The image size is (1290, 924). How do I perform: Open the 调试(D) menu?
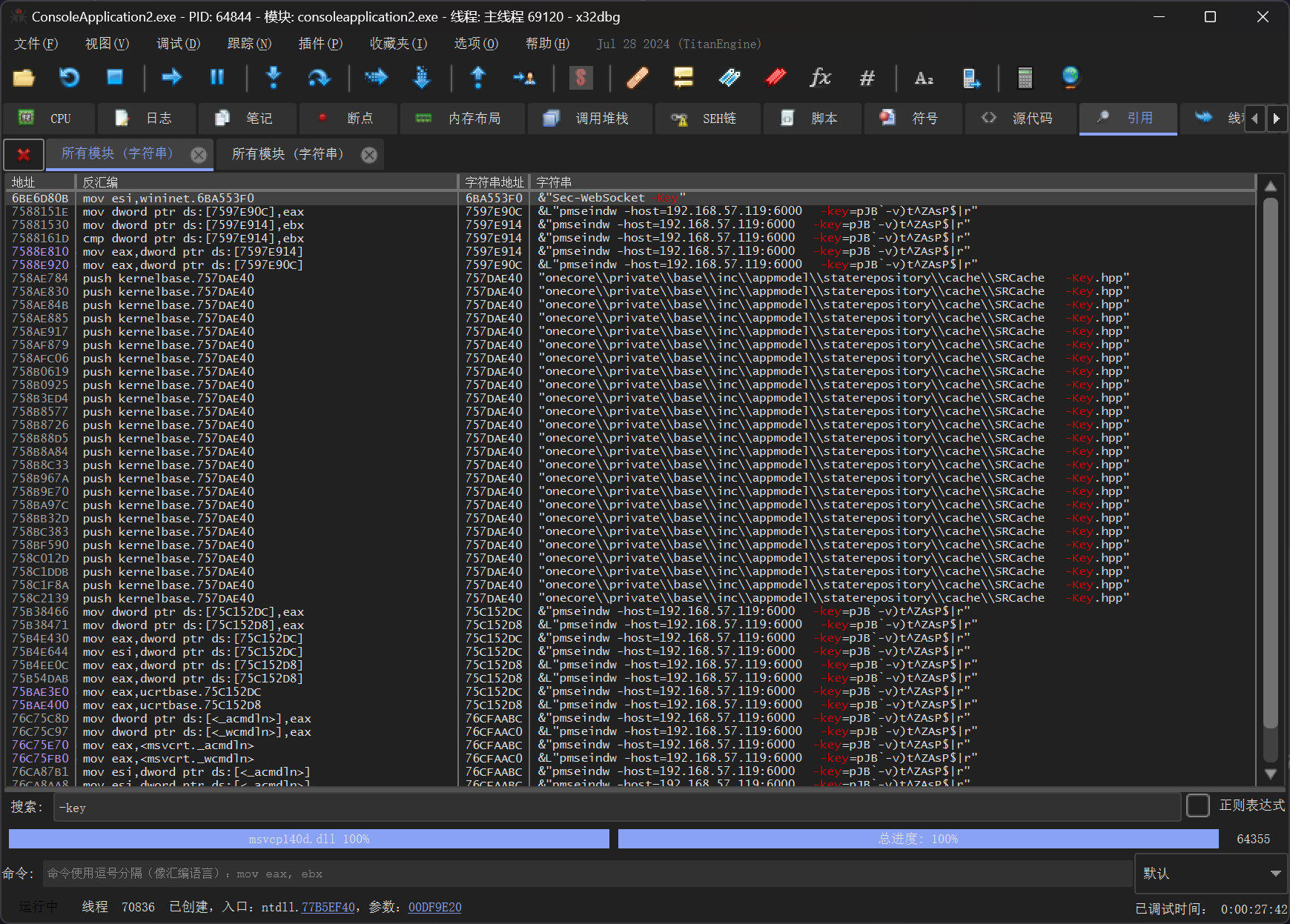pyautogui.click(x=178, y=44)
